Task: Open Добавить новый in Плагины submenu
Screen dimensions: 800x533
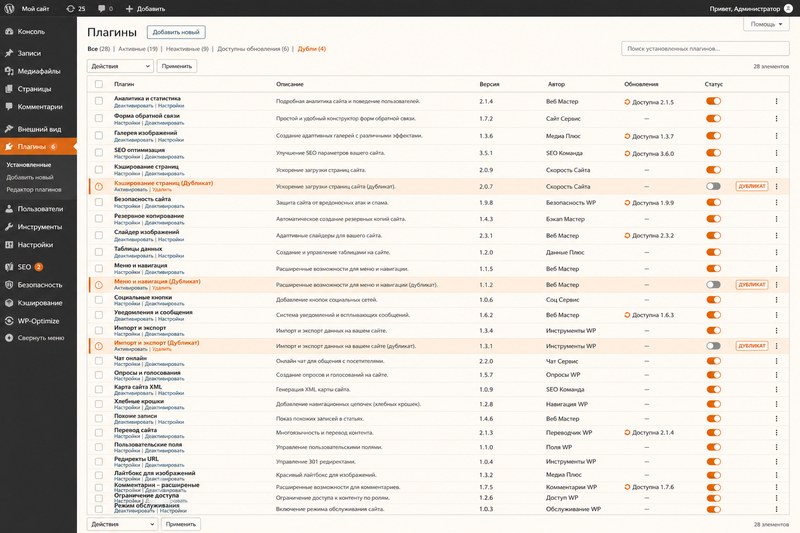Action: [x=30, y=177]
